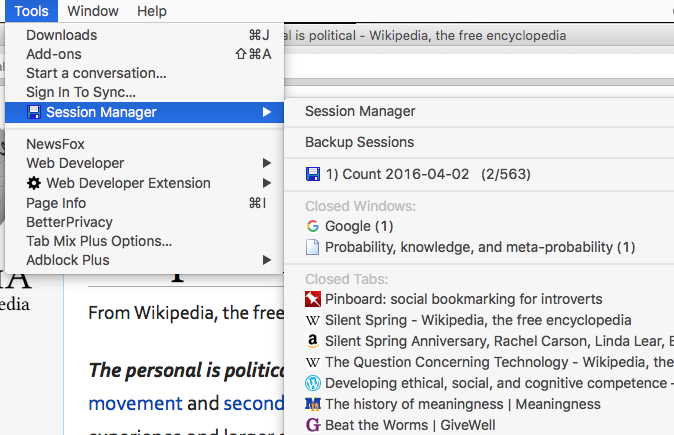Image resolution: width=674 pixels, height=435 pixels.
Task: Open the Tools menu
Action: click(31, 11)
